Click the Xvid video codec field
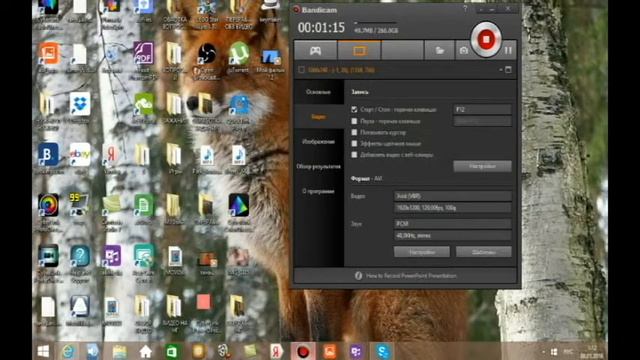 point(453,196)
